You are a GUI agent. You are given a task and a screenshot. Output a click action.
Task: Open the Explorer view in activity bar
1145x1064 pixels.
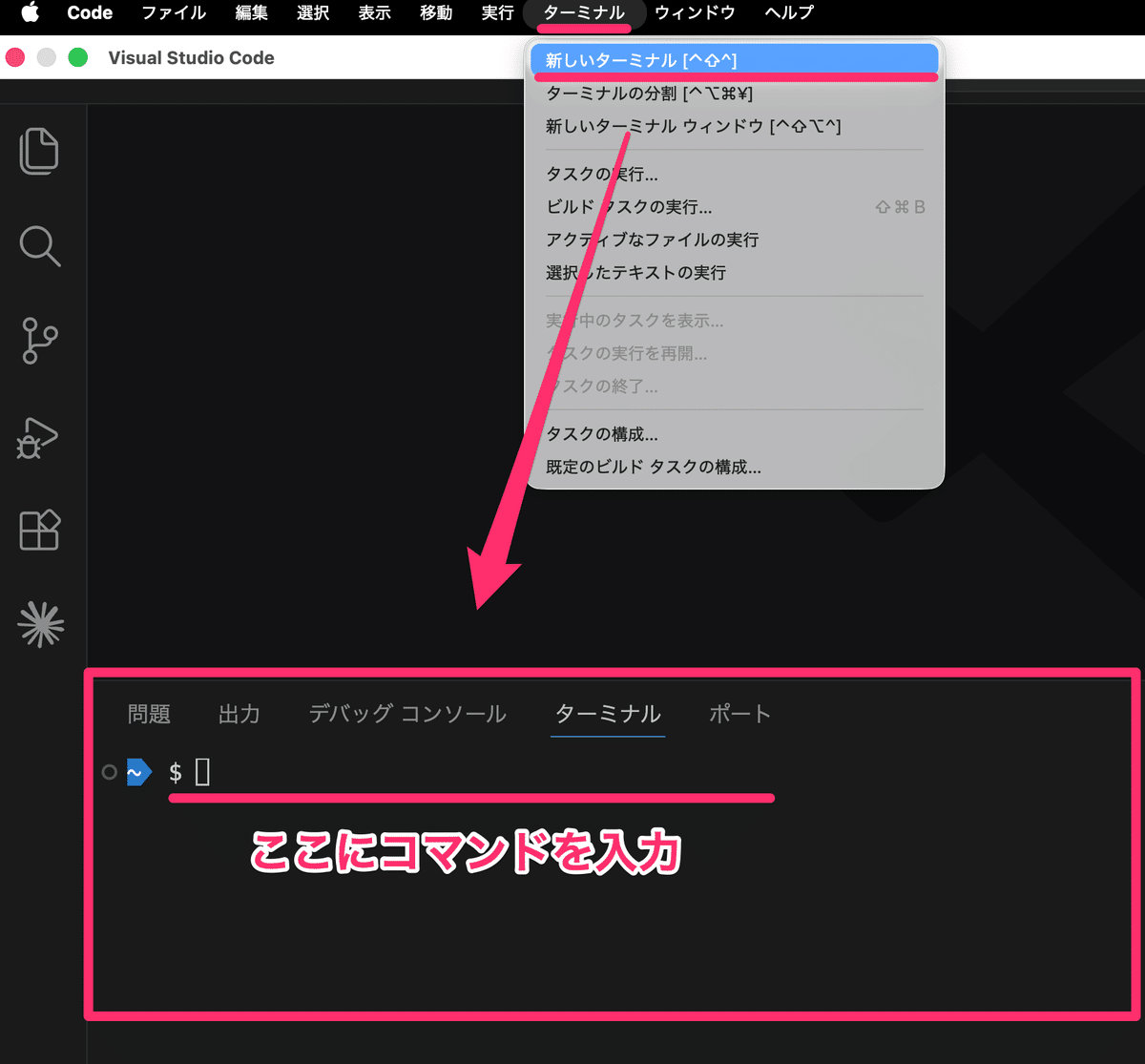[39, 151]
